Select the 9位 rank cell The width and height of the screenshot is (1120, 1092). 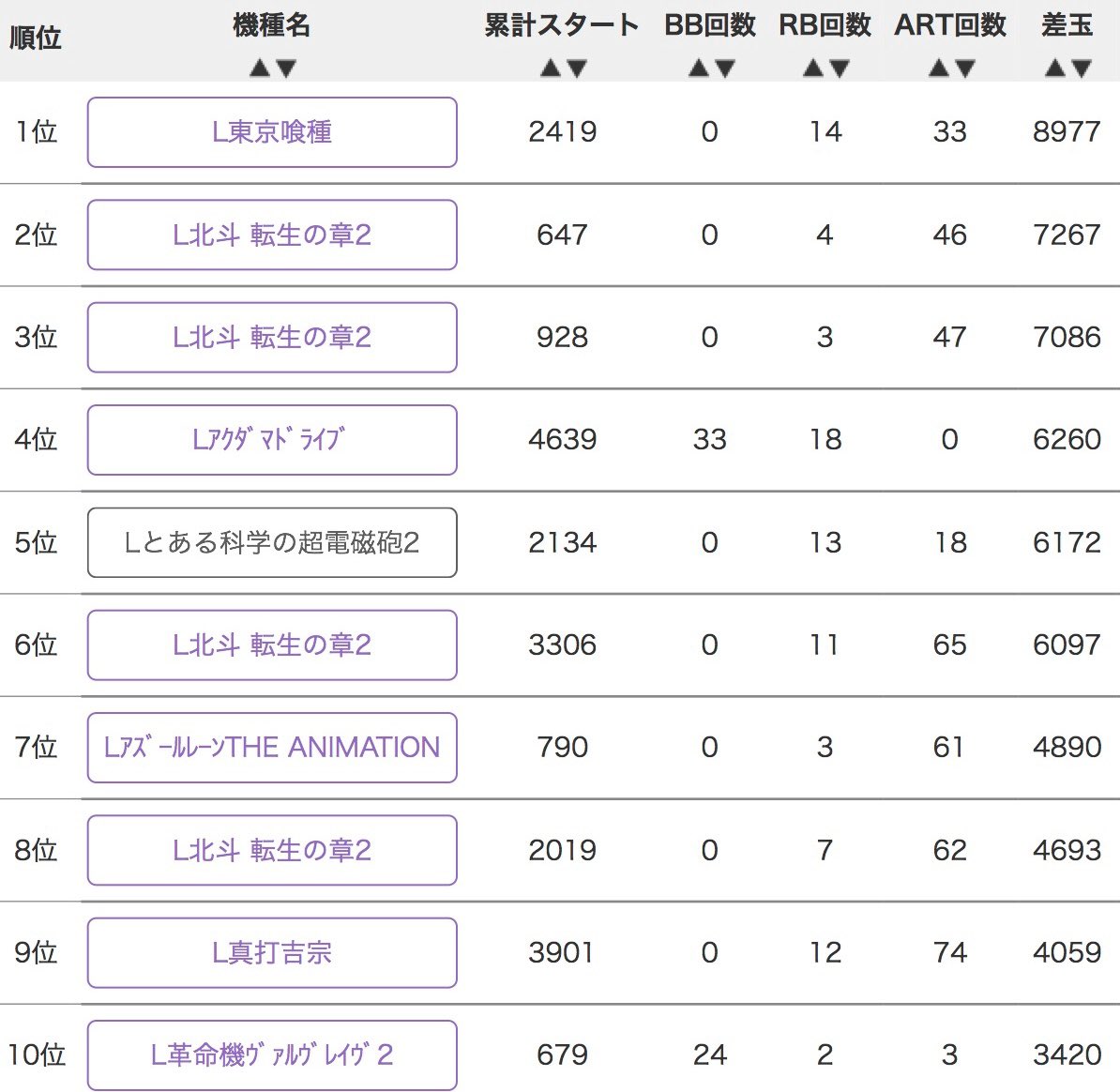37,953
